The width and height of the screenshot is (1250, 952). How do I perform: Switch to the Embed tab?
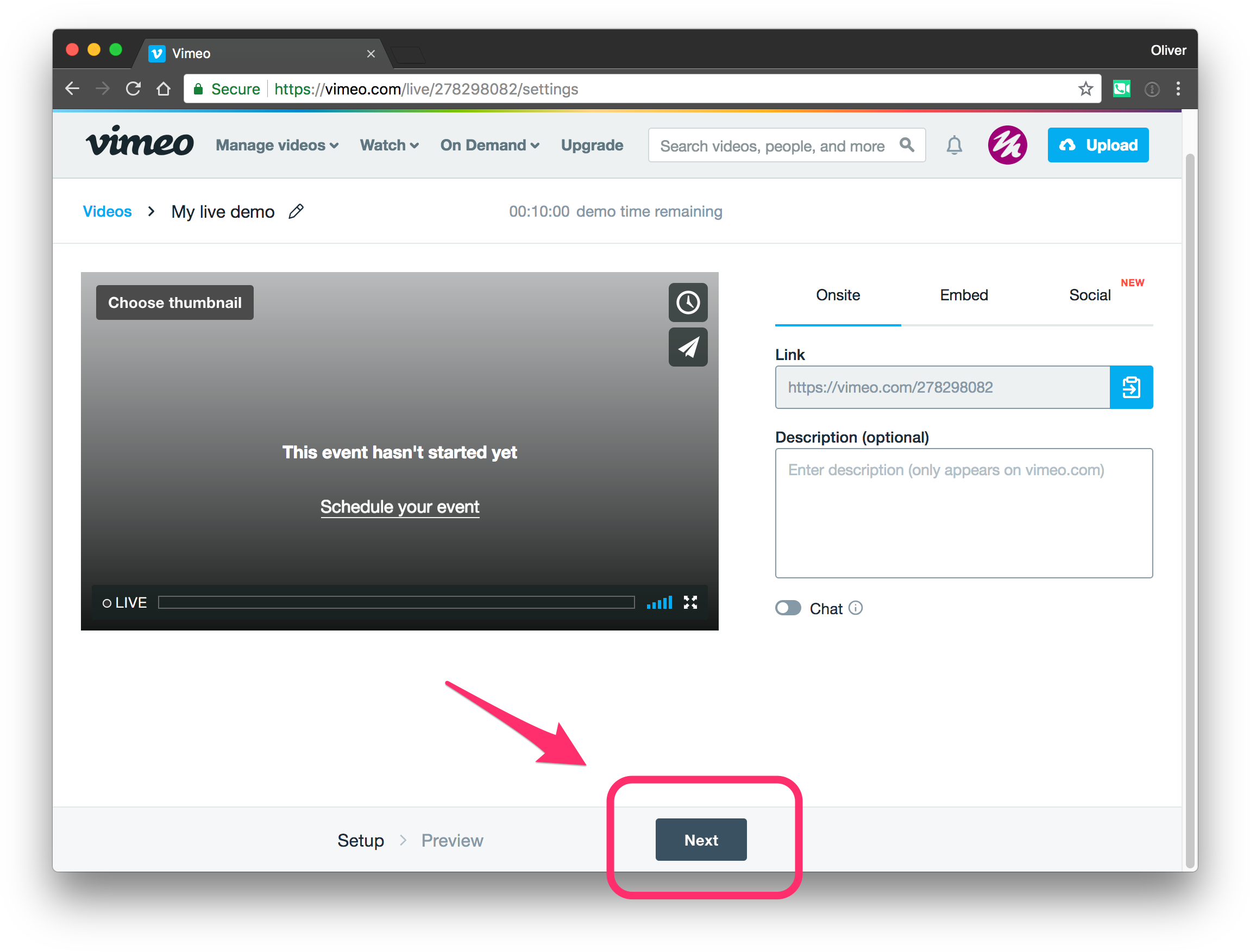click(964, 295)
